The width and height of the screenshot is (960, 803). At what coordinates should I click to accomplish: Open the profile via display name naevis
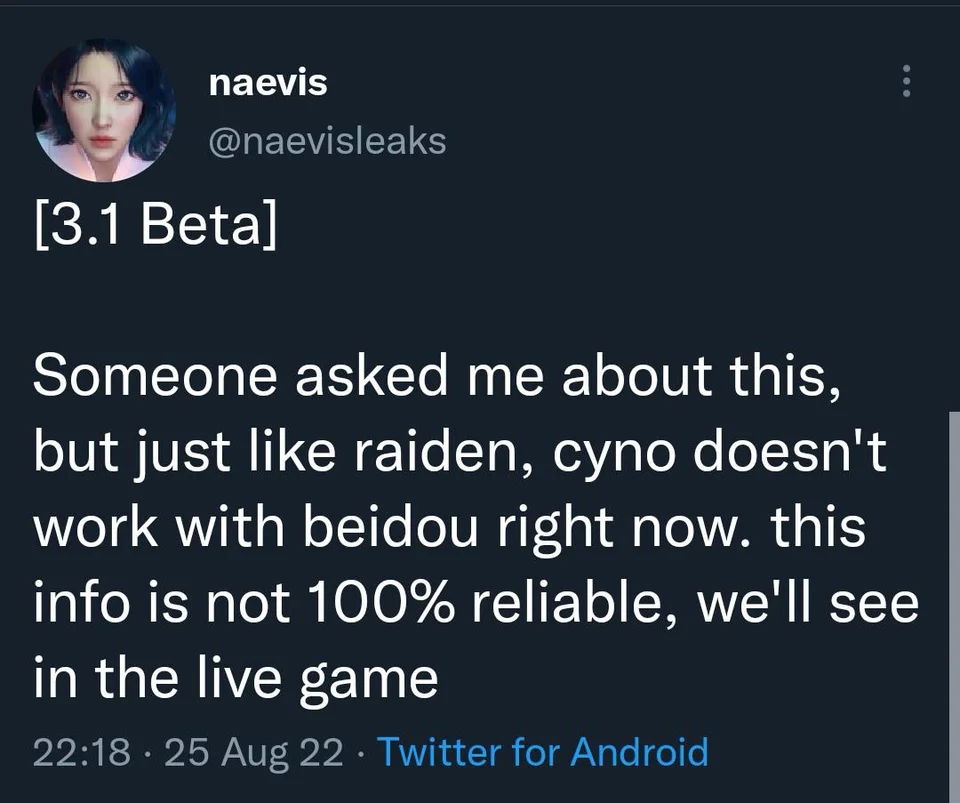click(268, 83)
